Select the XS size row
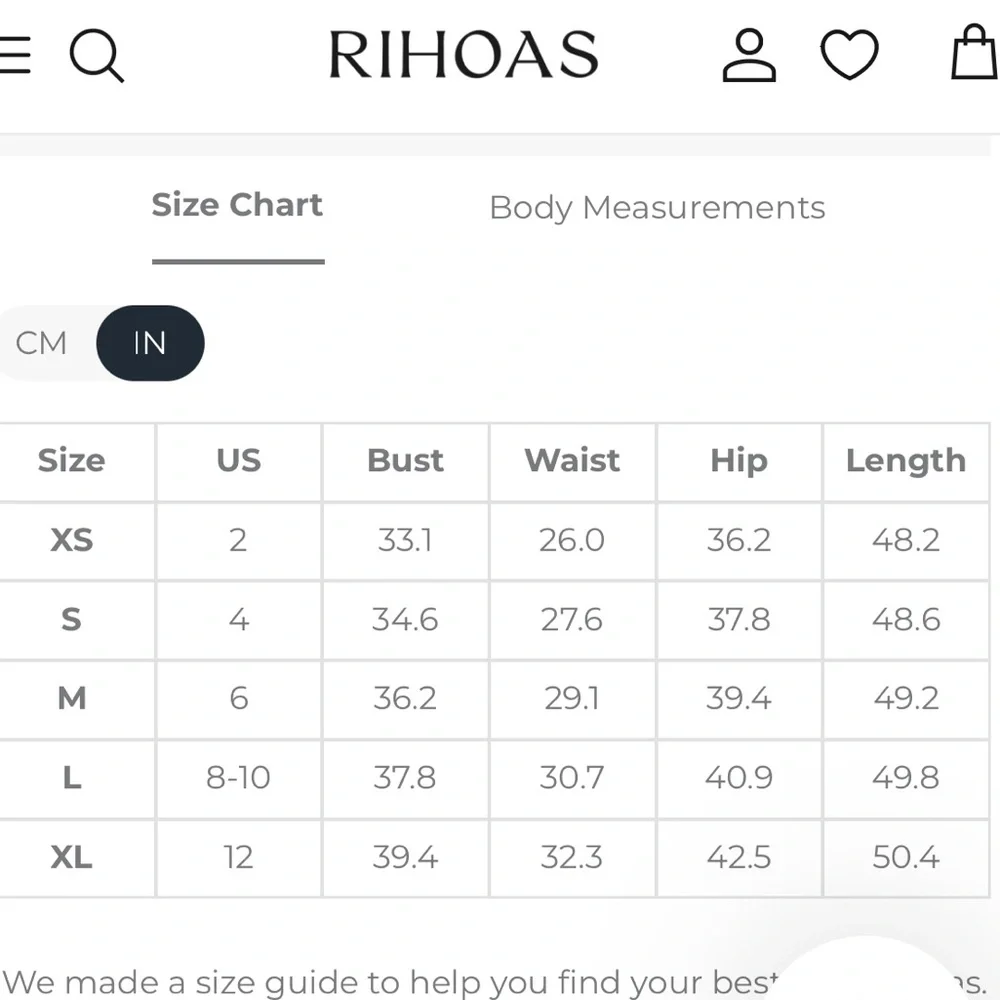 71,540
